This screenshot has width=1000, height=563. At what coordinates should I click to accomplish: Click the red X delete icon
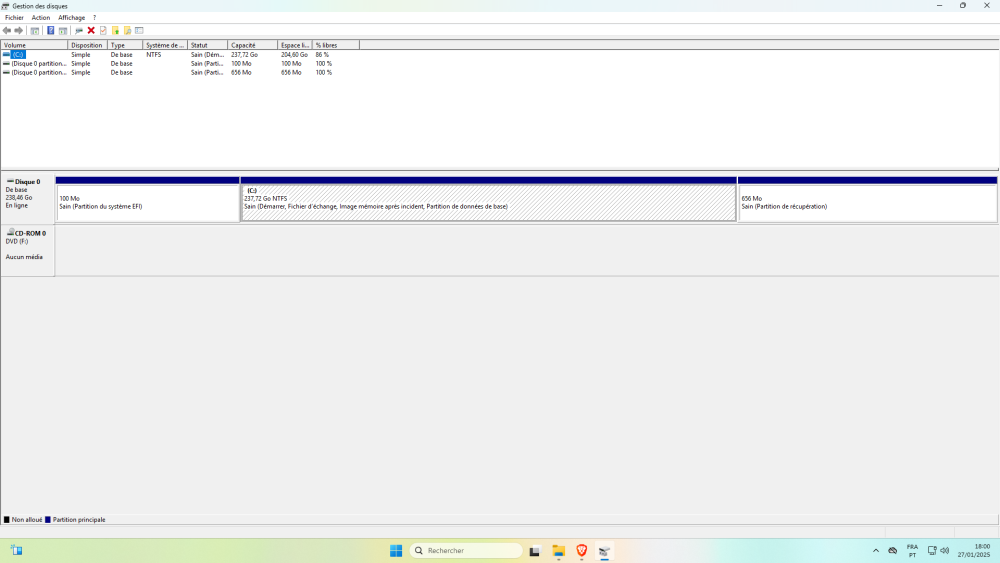point(91,31)
